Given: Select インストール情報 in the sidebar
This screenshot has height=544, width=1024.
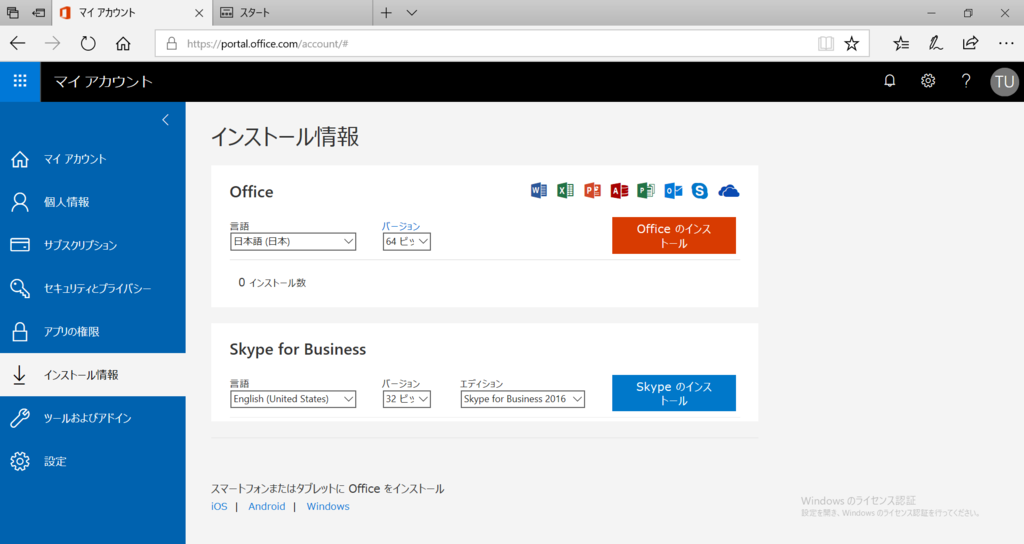Looking at the screenshot, I should click(93, 375).
